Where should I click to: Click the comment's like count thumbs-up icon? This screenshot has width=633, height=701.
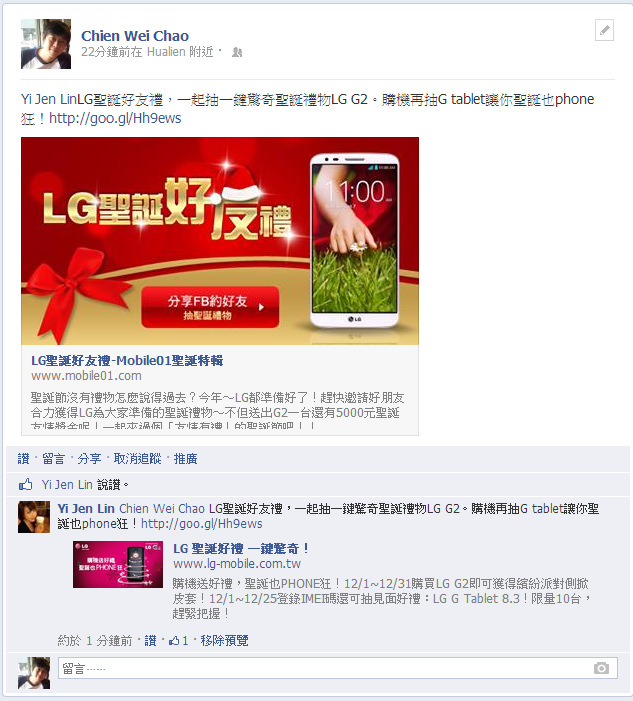(173, 641)
